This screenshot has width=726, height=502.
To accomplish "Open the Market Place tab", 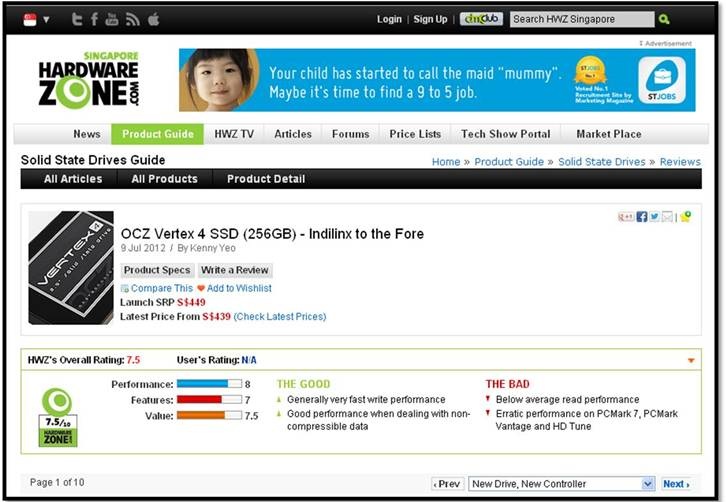I will coord(609,134).
